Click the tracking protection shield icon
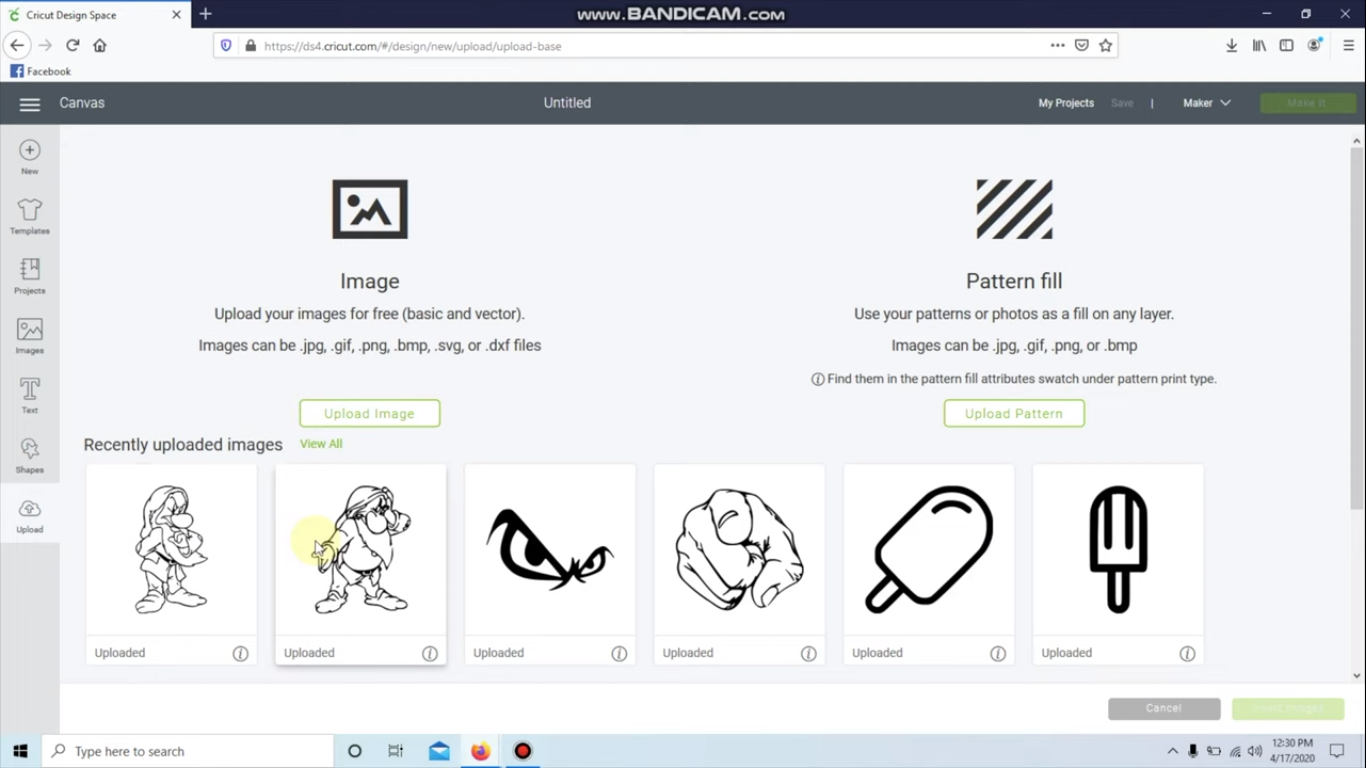 [x=226, y=46]
